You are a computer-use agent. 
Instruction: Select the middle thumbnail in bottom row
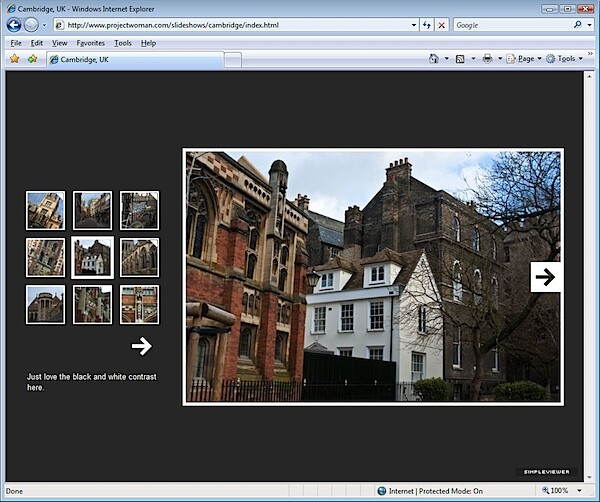pyautogui.click(x=93, y=305)
